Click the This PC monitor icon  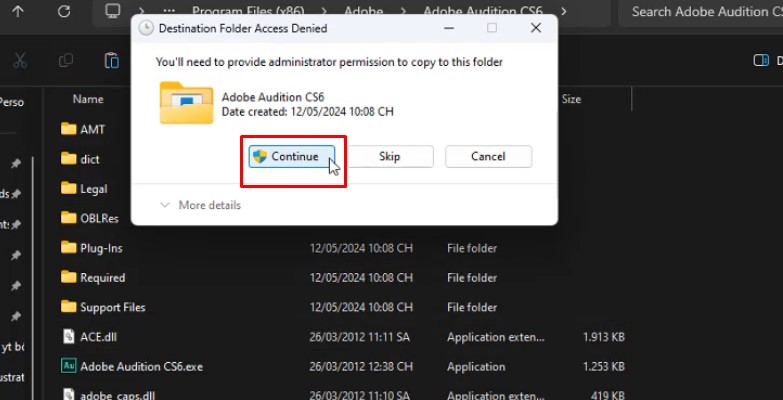pos(113,12)
